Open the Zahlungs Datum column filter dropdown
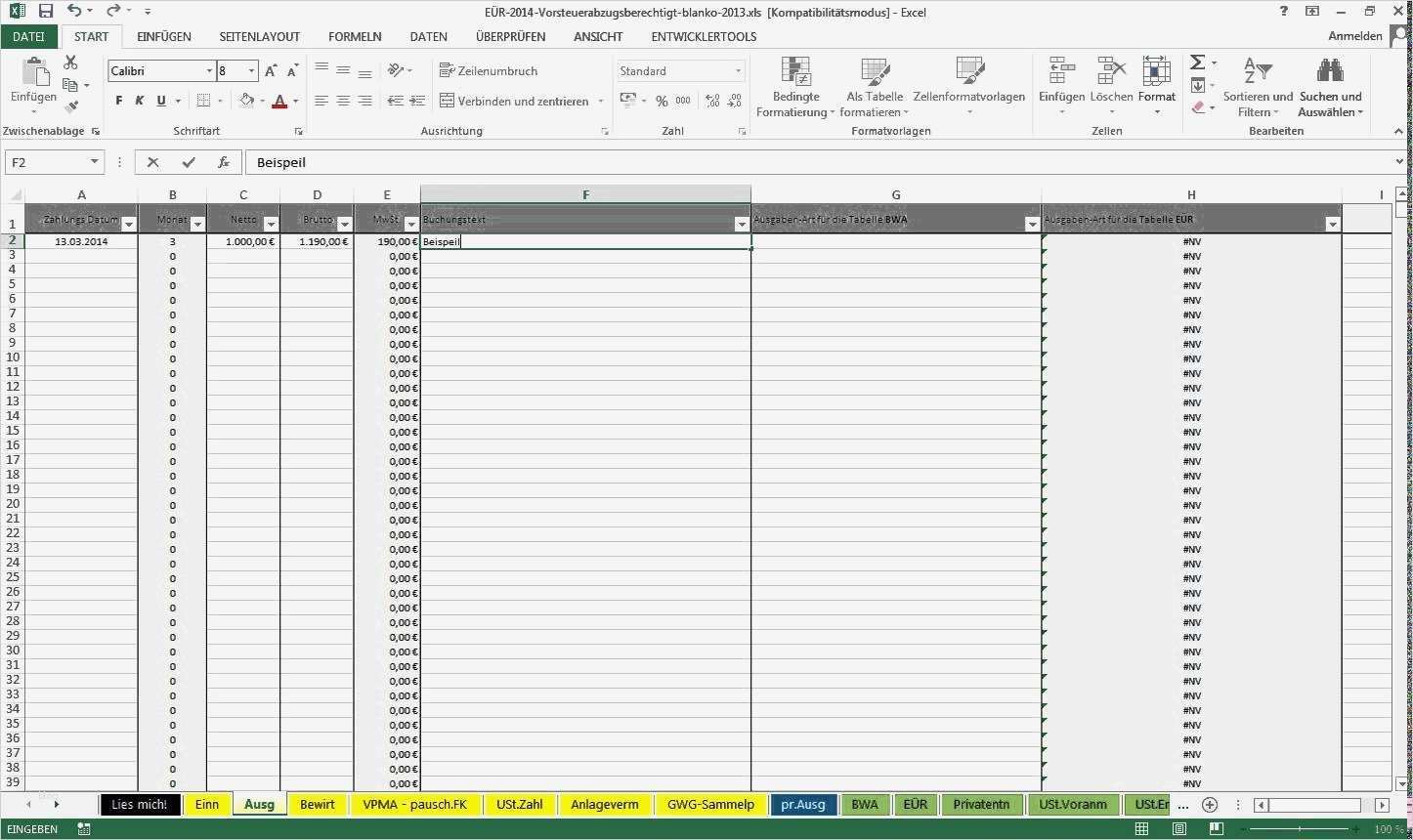Viewport: 1413px width, 840px height. pos(128,225)
